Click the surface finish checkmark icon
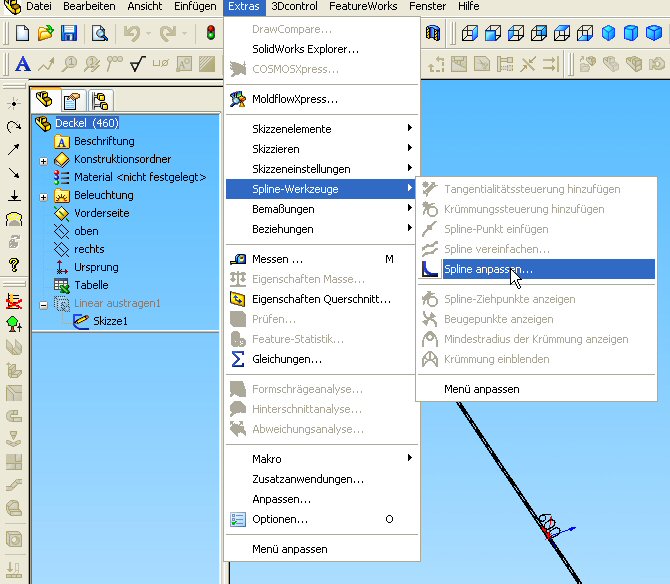Screen dimensions: 670x584 tap(138, 64)
